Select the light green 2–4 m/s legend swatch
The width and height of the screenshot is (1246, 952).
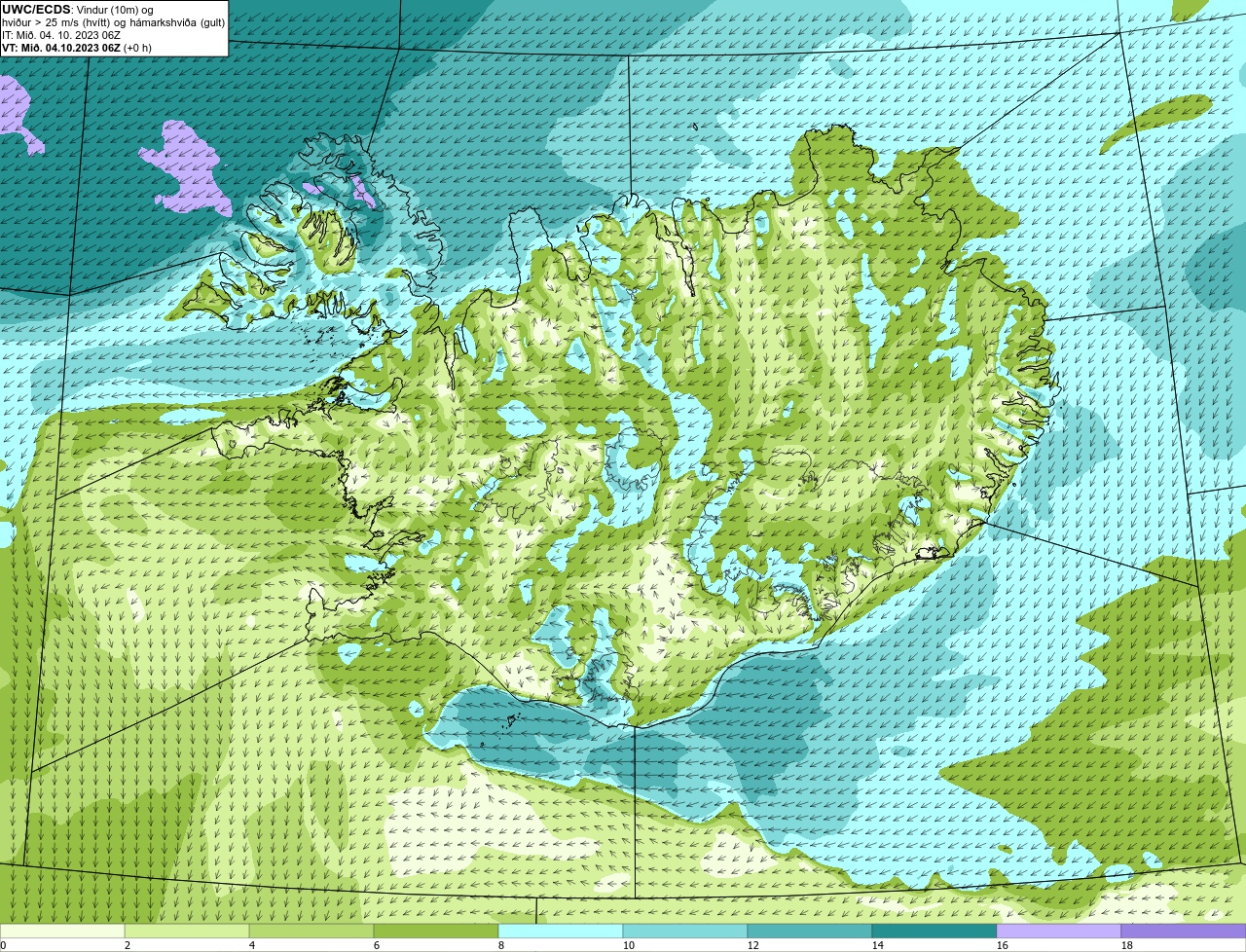pos(187,931)
